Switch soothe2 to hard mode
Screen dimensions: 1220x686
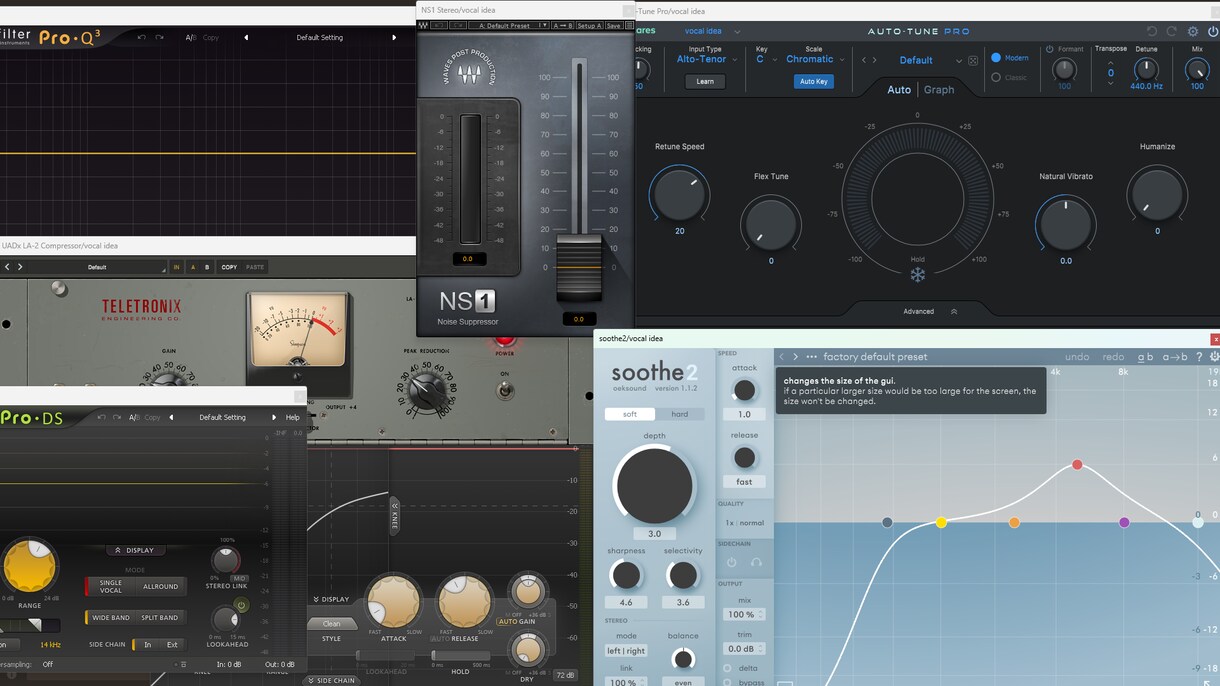pos(679,414)
